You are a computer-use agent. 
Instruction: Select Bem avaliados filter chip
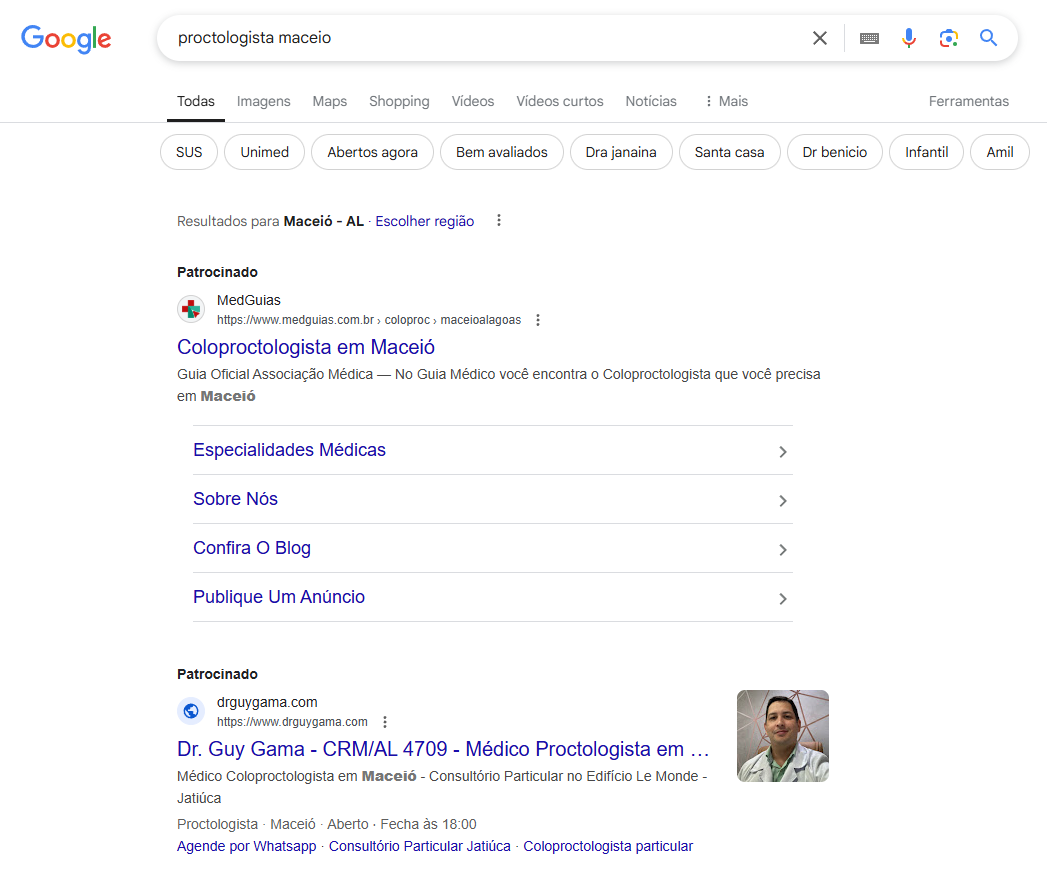pos(501,152)
